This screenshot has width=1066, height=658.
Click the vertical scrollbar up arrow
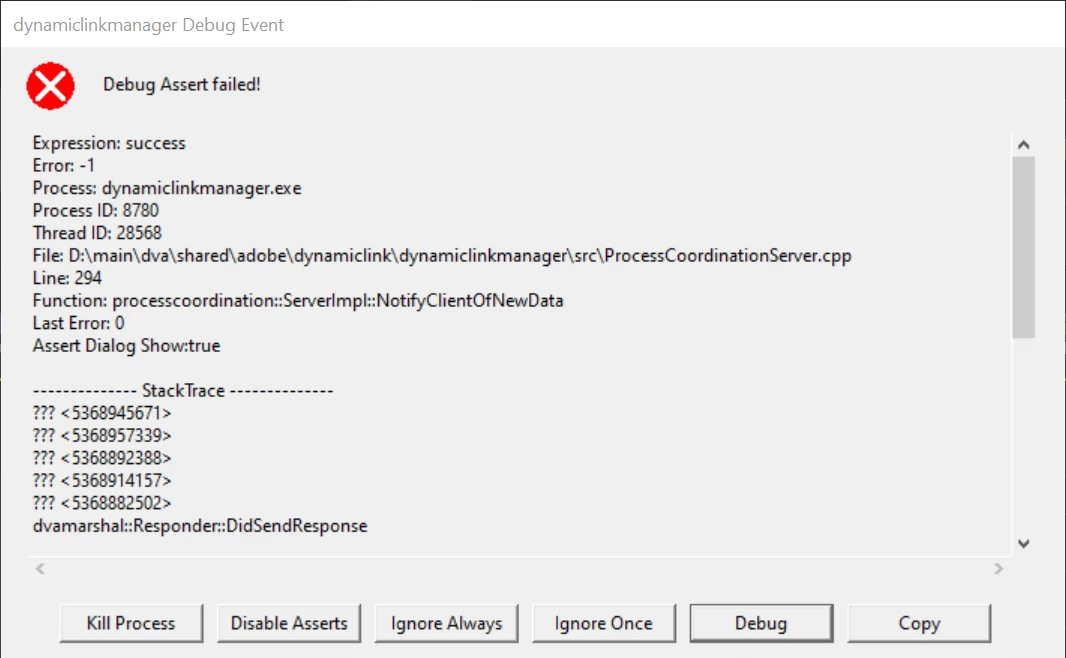click(x=1023, y=144)
